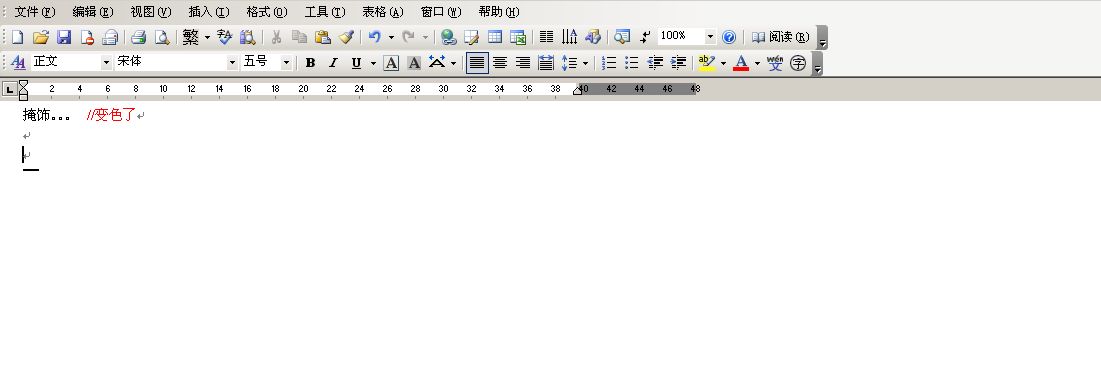This screenshot has height=387, width=1101.
Task: Click the Cut scissors icon
Action: tap(276, 37)
